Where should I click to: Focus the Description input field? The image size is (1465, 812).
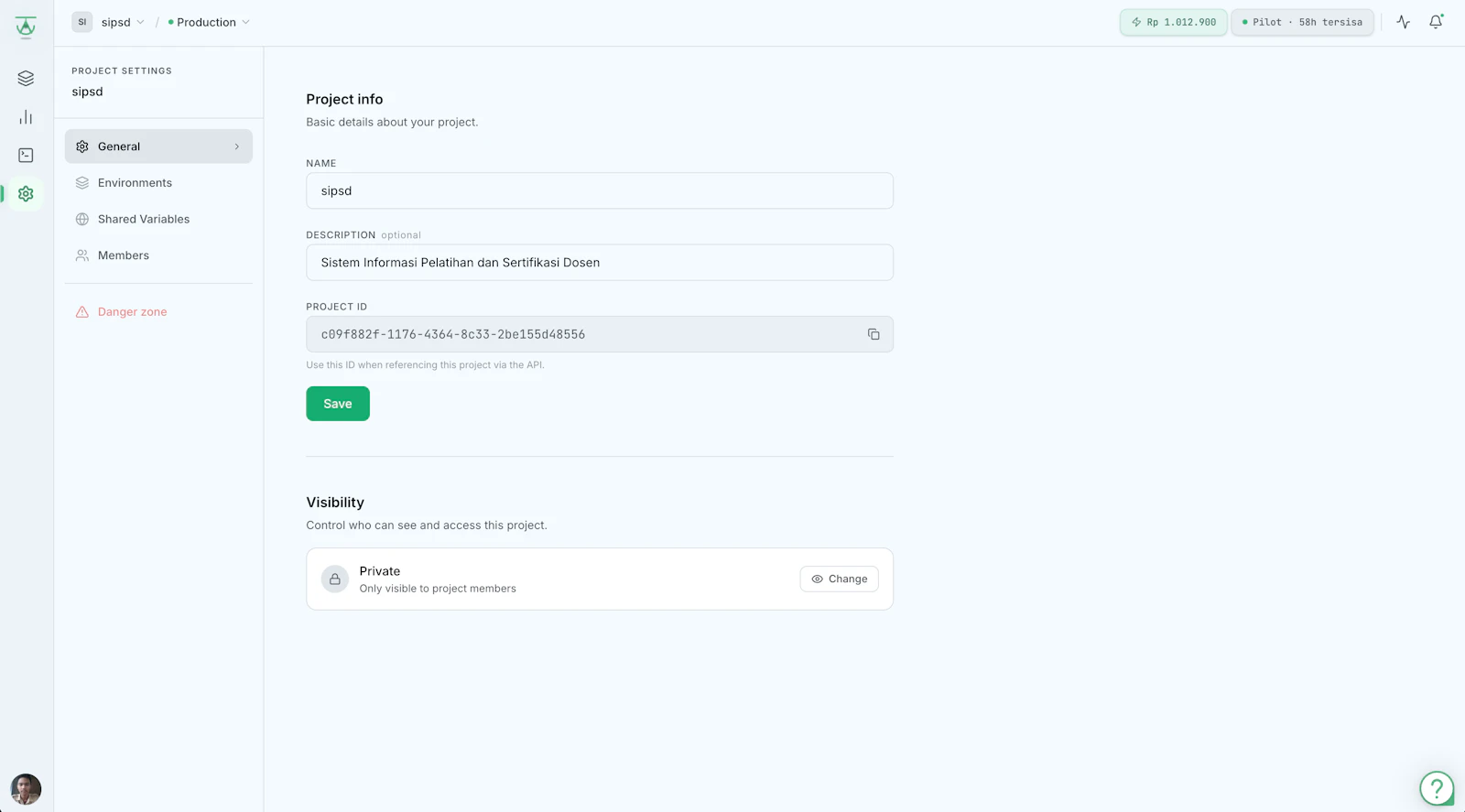(600, 263)
